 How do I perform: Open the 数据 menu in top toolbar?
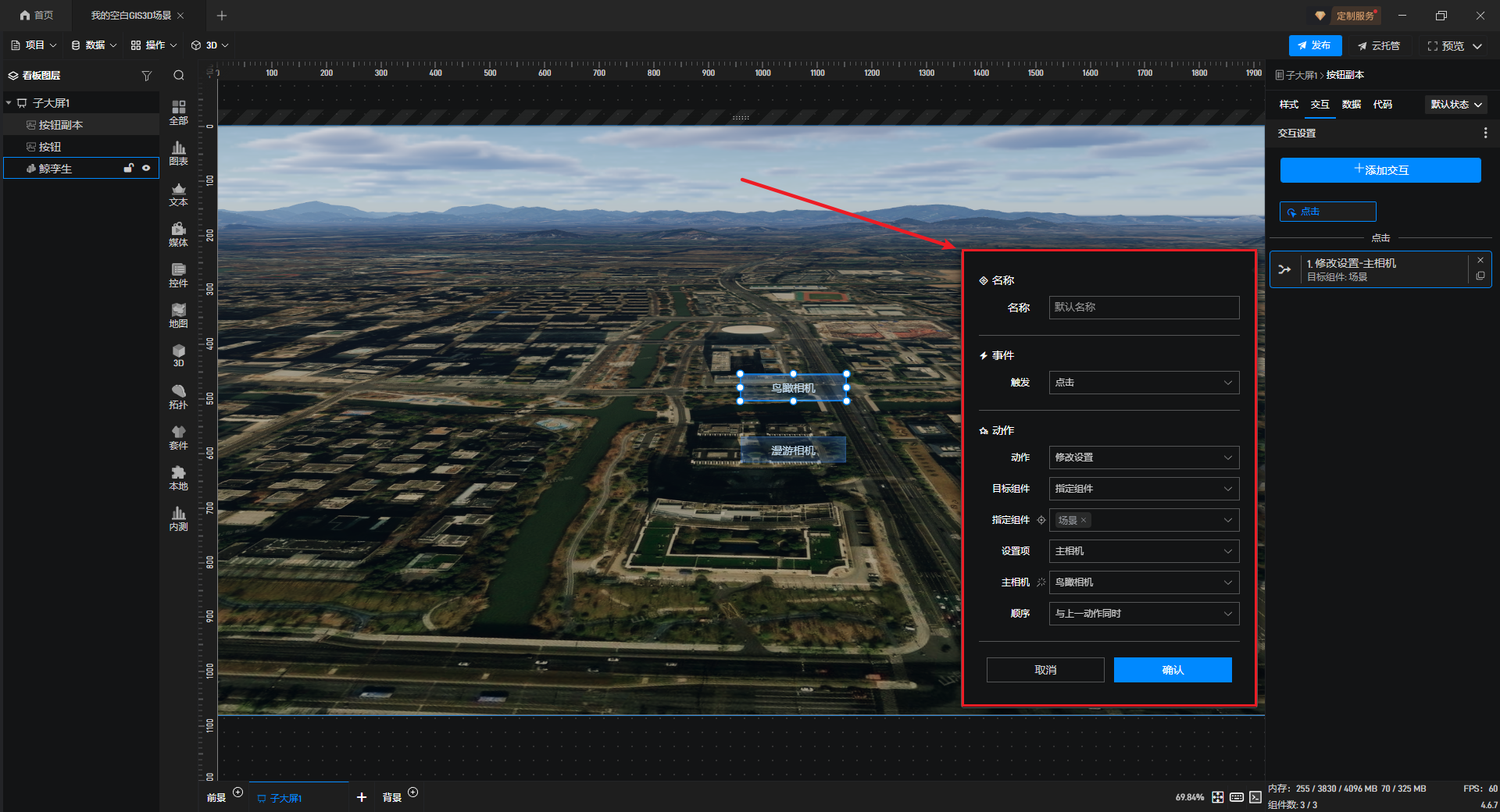pos(94,45)
